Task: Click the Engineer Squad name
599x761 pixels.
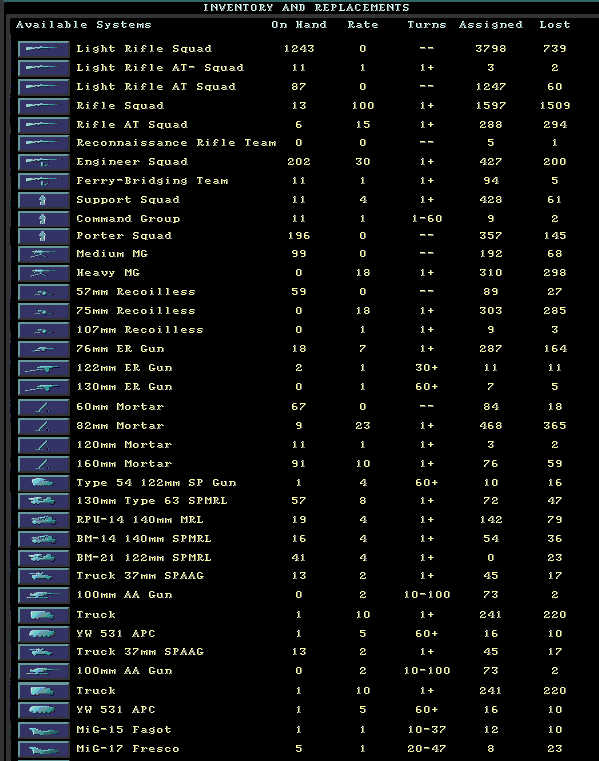Action: click(132, 162)
